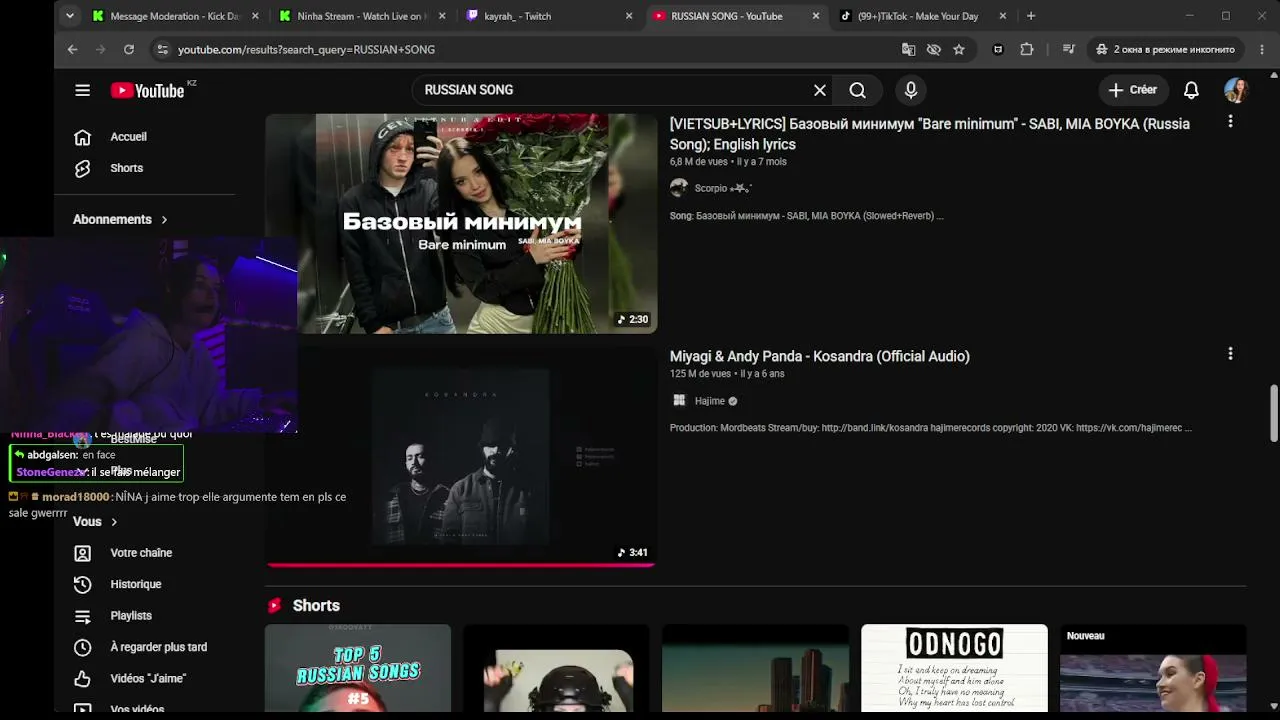
Task: Open the Top 5 Russian Songs short
Action: (358, 668)
